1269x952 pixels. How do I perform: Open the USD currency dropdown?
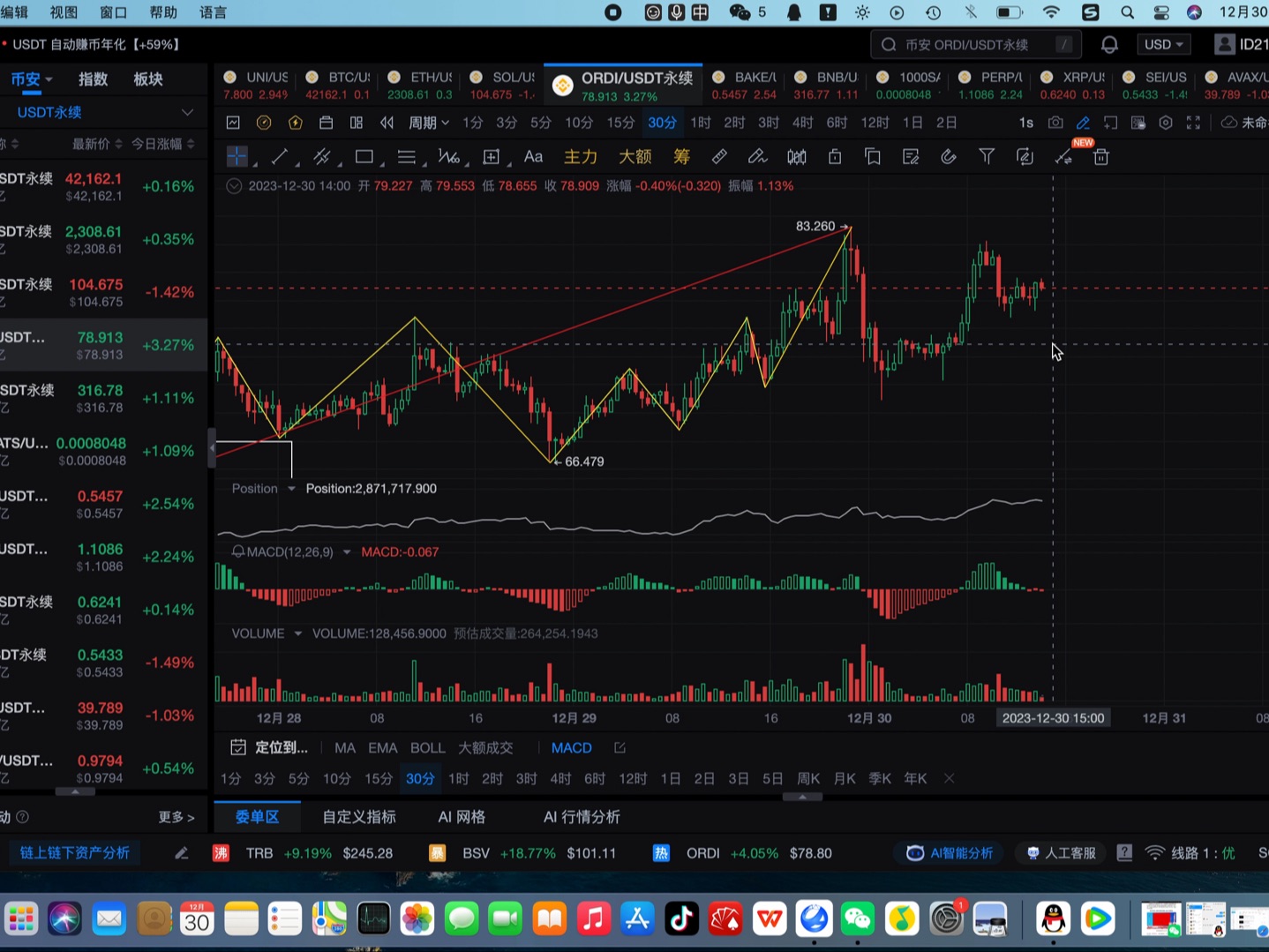1163,44
